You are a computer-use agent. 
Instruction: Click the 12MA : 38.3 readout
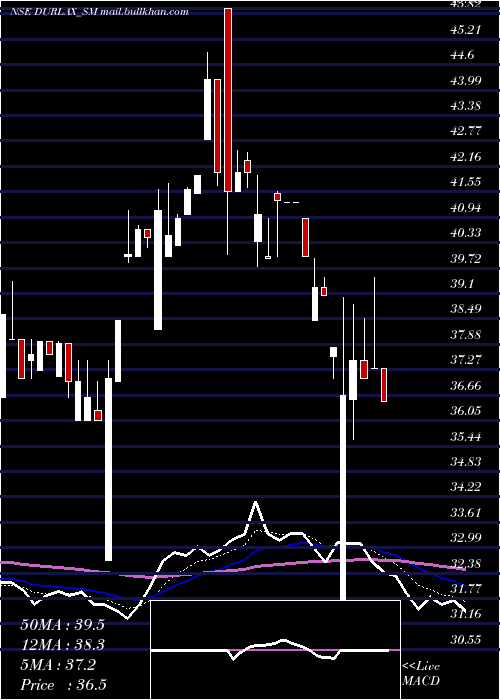tap(62, 645)
